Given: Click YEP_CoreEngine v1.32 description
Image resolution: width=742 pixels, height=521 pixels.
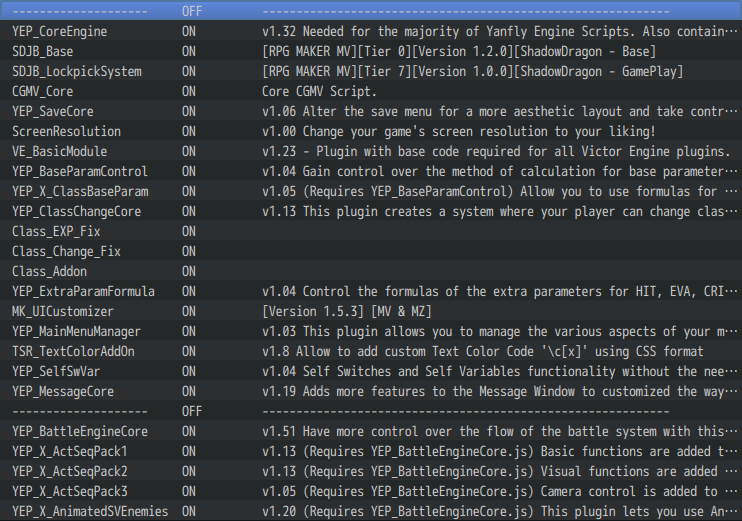Looking at the screenshot, I should [x=500, y=31].
